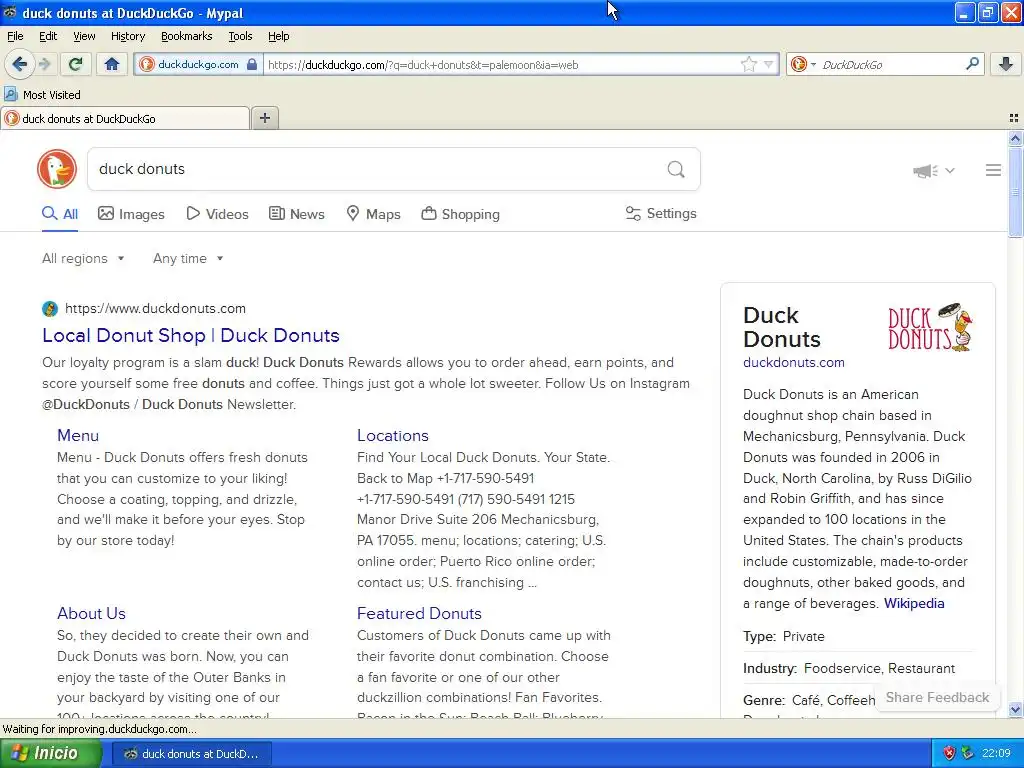This screenshot has height=768, width=1024.
Task: Click in the browser URL address field
Action: (x=502, y=65)
